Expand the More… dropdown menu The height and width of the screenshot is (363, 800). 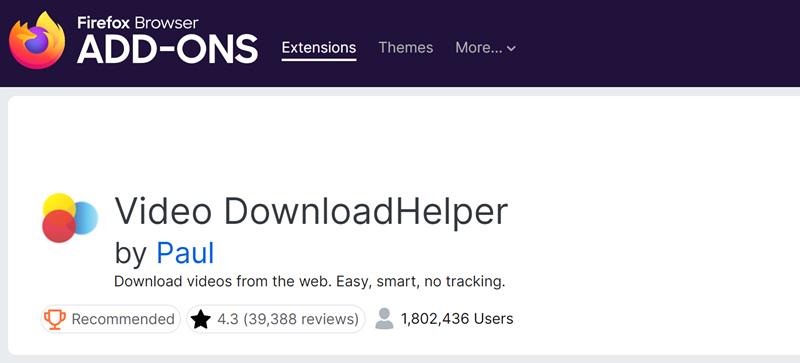[x=485, y=48]
